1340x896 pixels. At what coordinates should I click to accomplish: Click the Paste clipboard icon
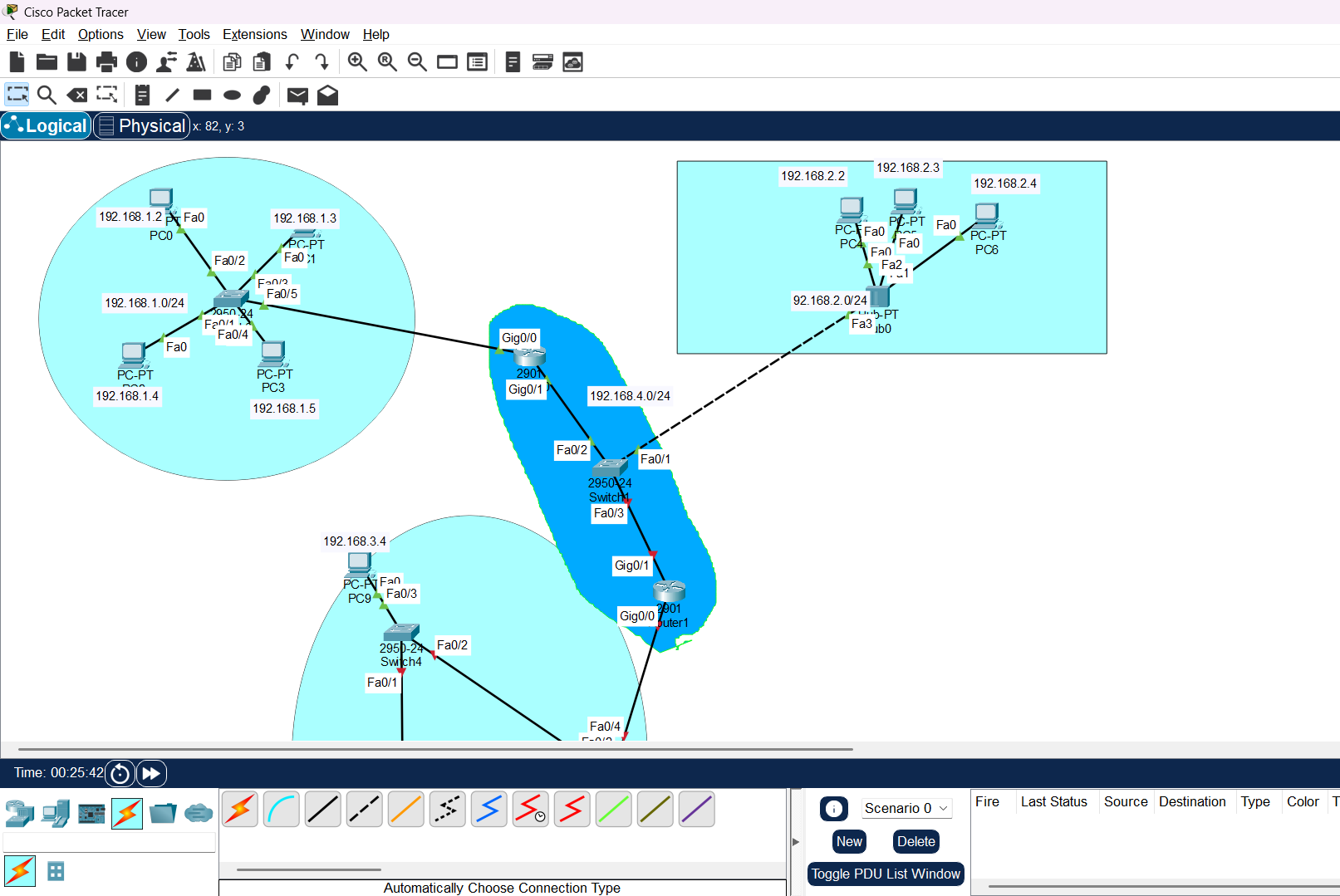pyautogui.click(x=263, y=62)
